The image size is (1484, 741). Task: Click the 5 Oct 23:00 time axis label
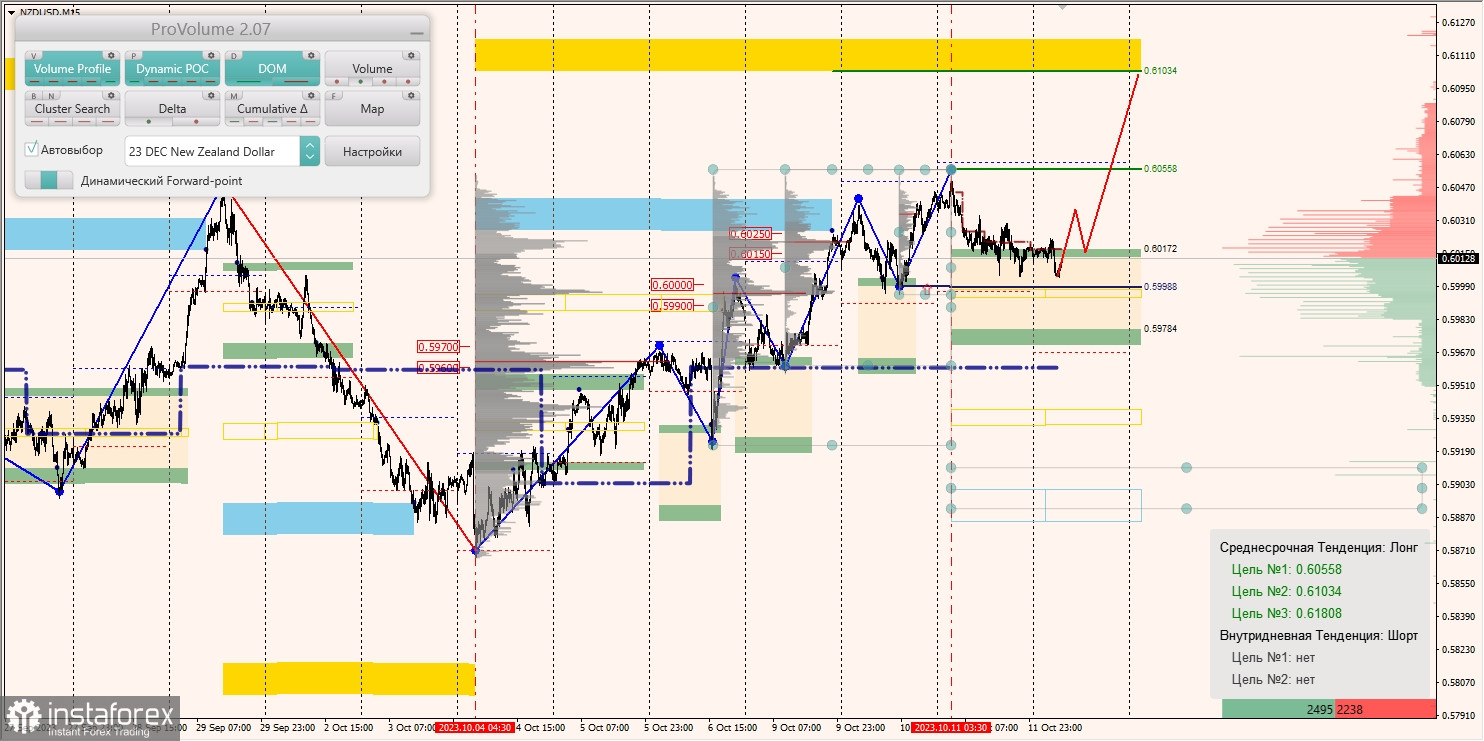[x=669, y=728]
